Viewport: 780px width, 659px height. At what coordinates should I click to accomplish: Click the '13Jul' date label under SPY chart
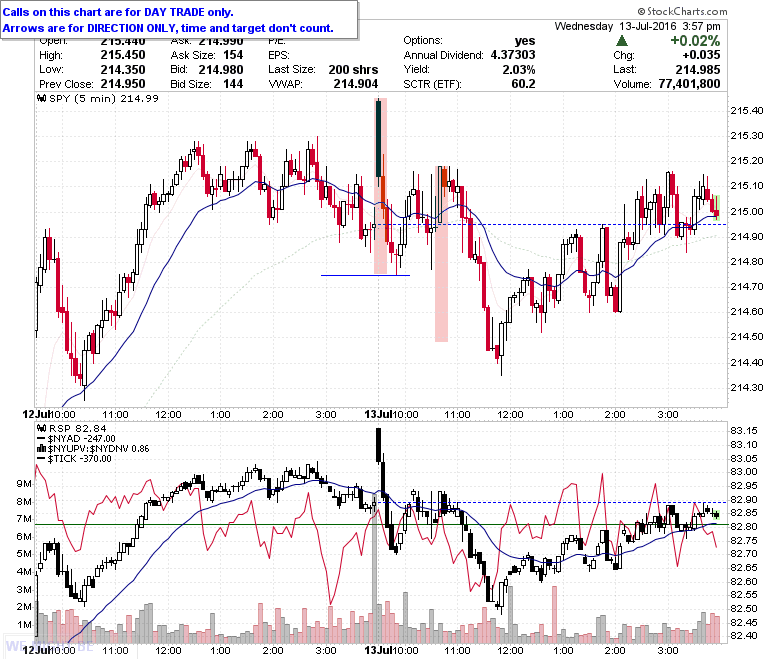[378, 414]
